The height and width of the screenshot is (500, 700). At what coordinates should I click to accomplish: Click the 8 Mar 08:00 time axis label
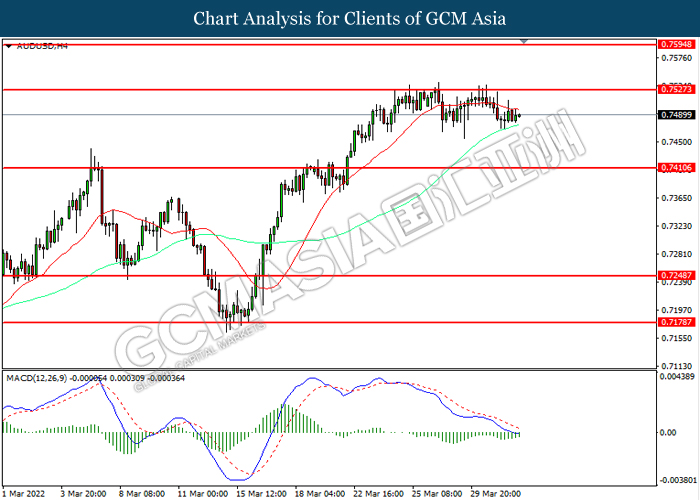tap(142, 493)
